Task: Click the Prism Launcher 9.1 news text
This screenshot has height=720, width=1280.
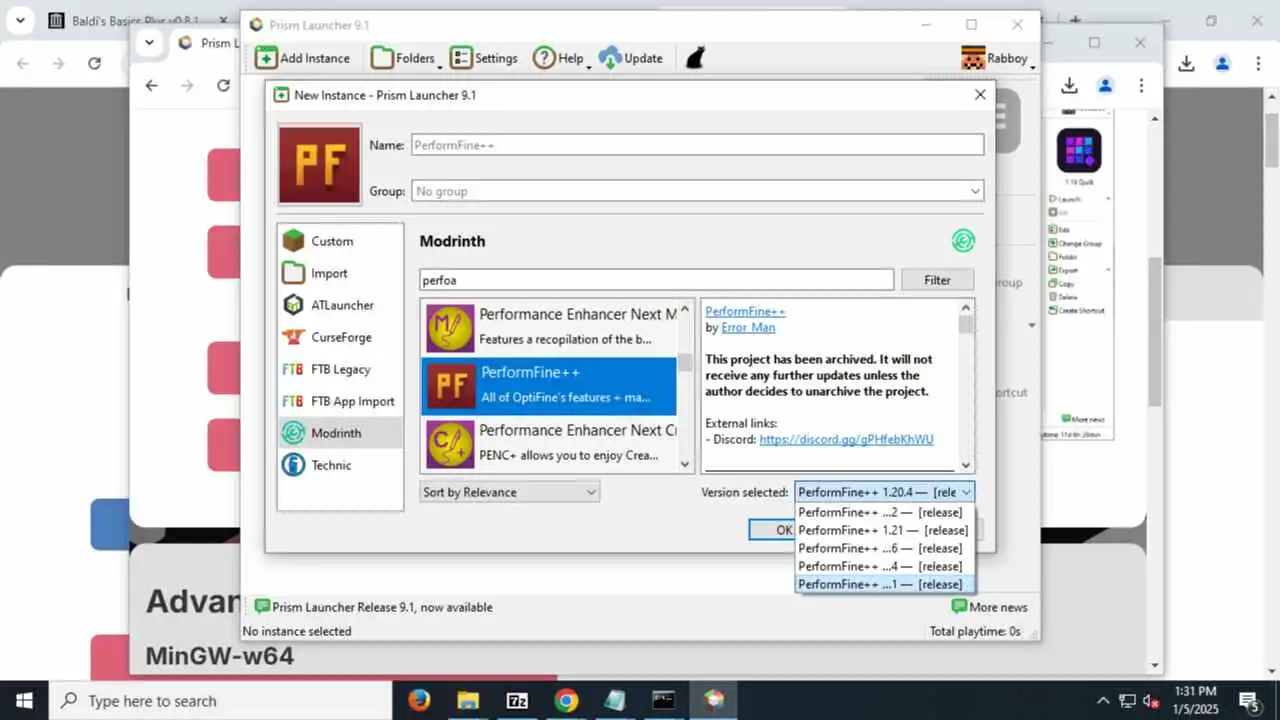Action: click(x=382, y=607)
